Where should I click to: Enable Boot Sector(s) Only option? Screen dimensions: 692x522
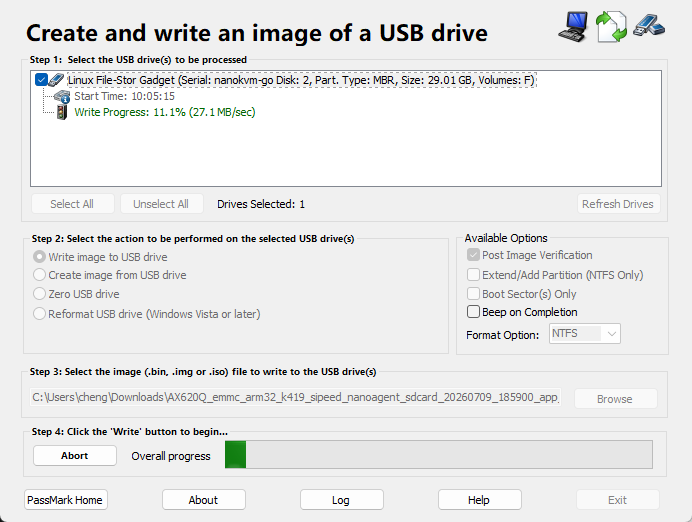[474, 294]
